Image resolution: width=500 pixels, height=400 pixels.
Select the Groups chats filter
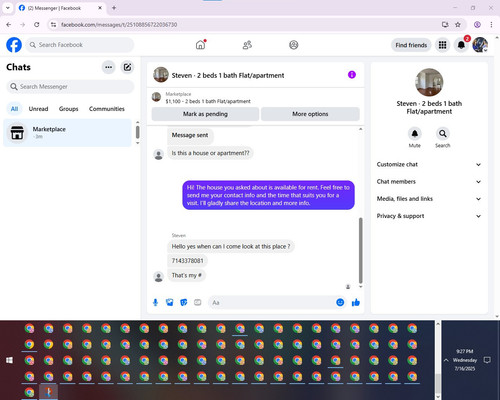(68, 109)
